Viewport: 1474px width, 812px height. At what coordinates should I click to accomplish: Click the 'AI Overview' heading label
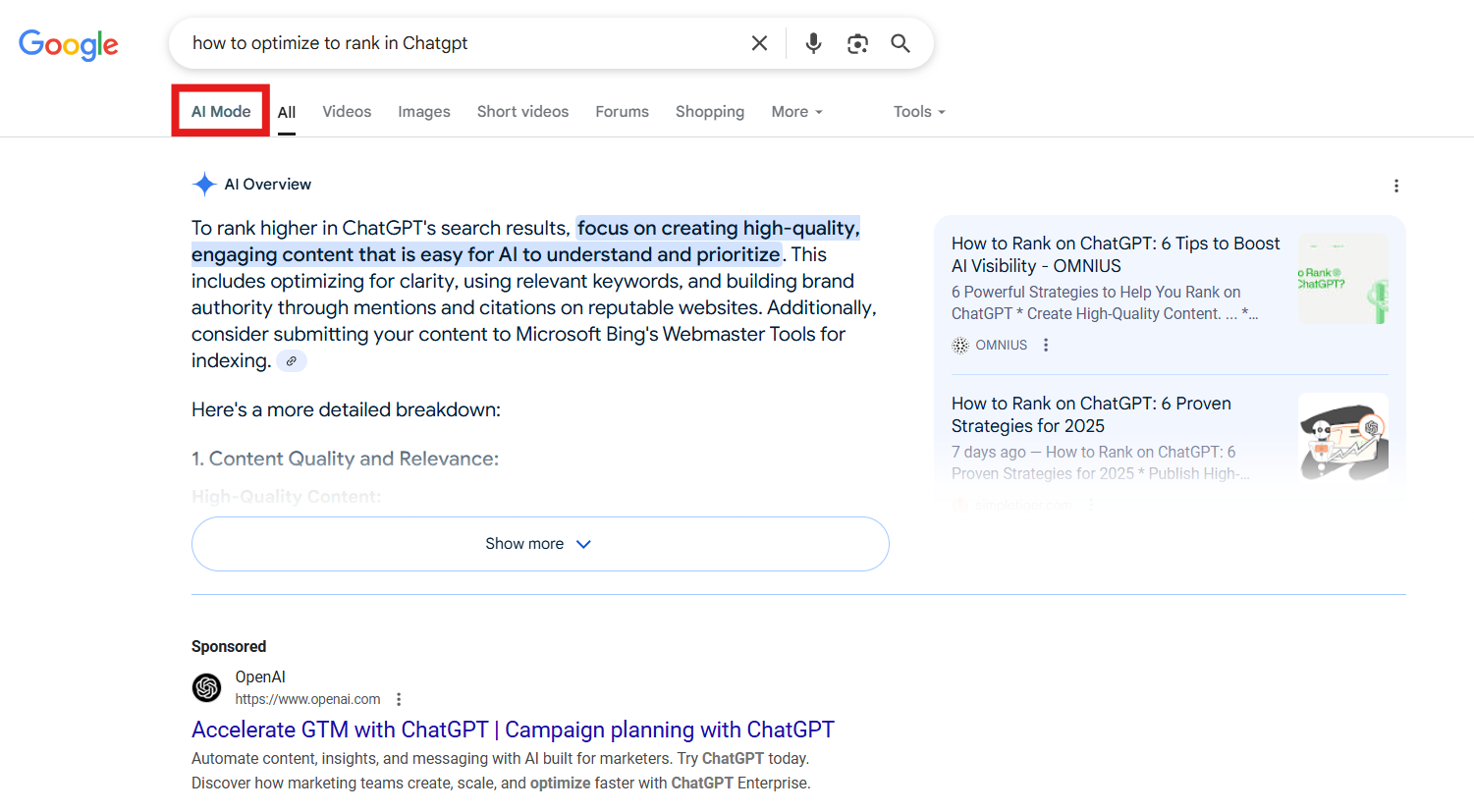click(267, 184)
